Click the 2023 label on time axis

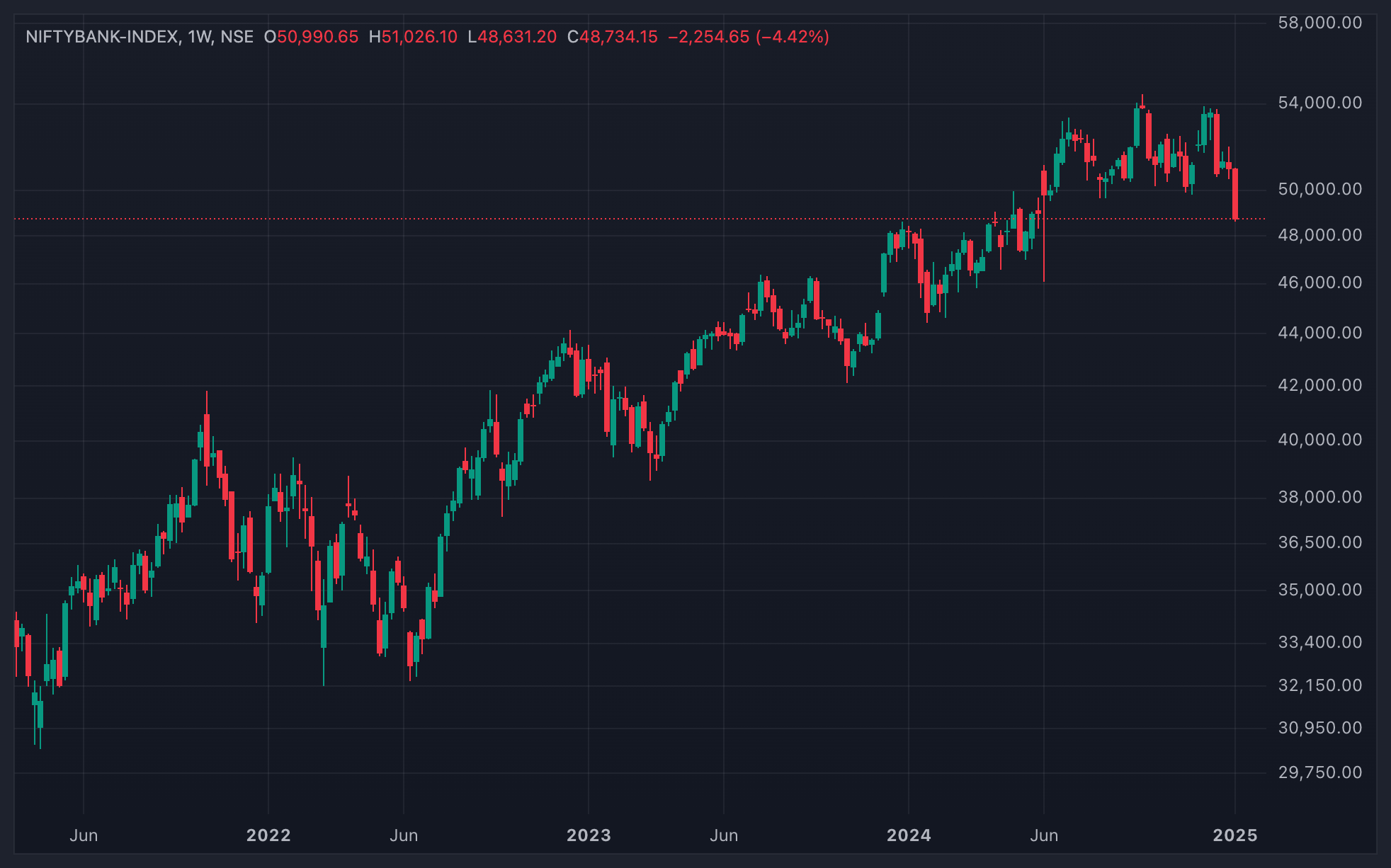(589, 835)
